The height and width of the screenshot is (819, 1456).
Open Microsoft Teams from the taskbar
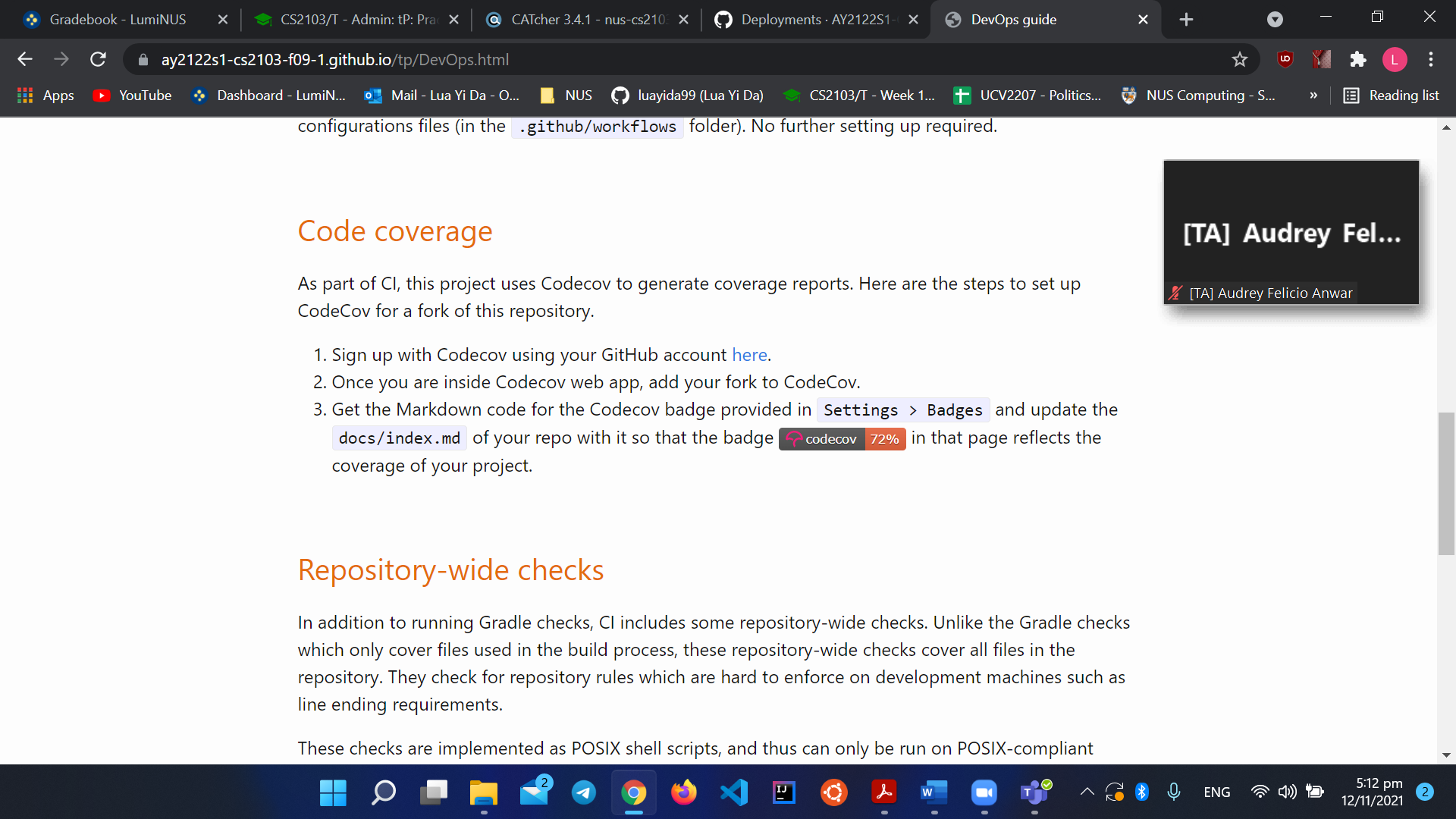point(1034,792)
